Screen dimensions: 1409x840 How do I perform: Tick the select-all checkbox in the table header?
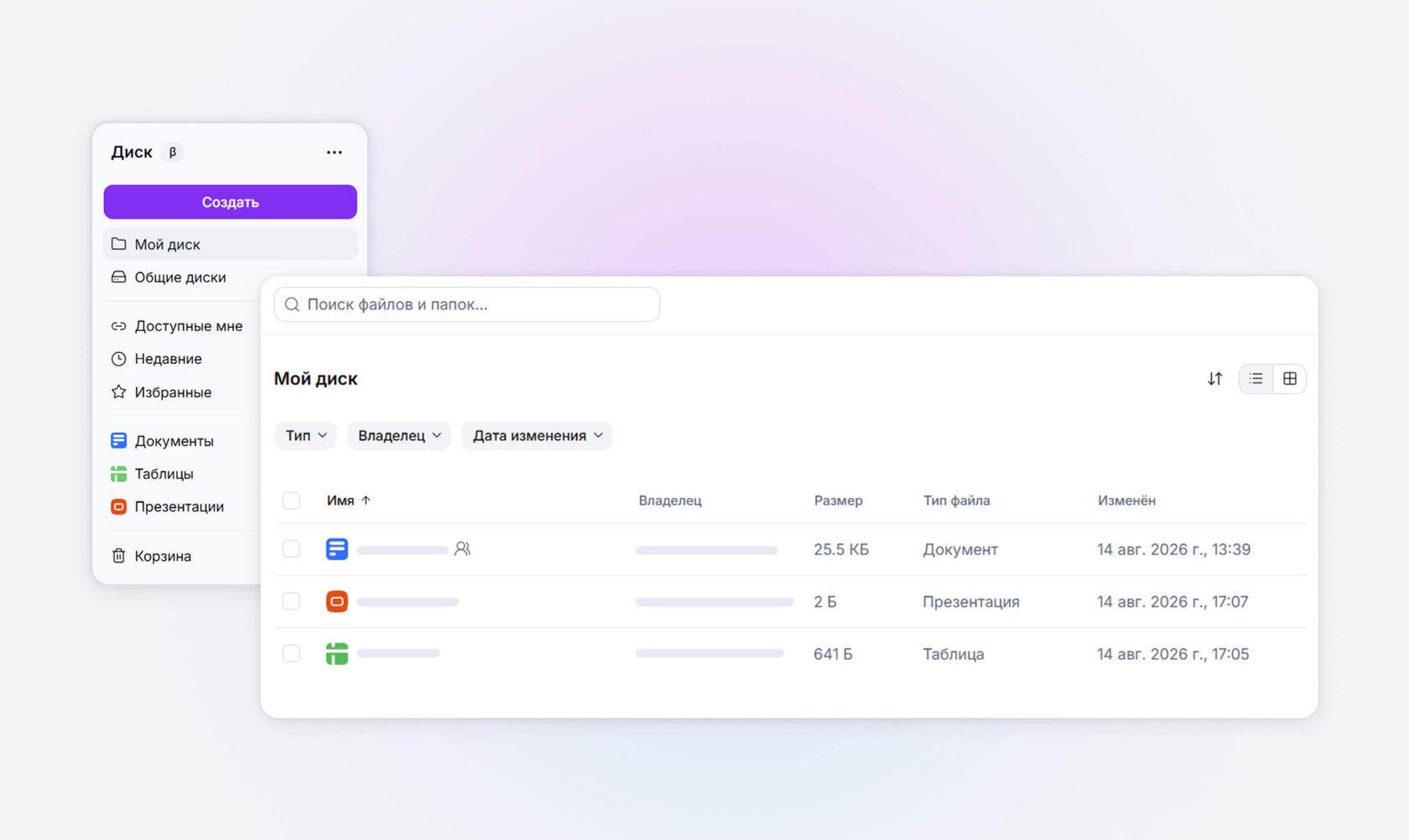[x=291, y=500]
